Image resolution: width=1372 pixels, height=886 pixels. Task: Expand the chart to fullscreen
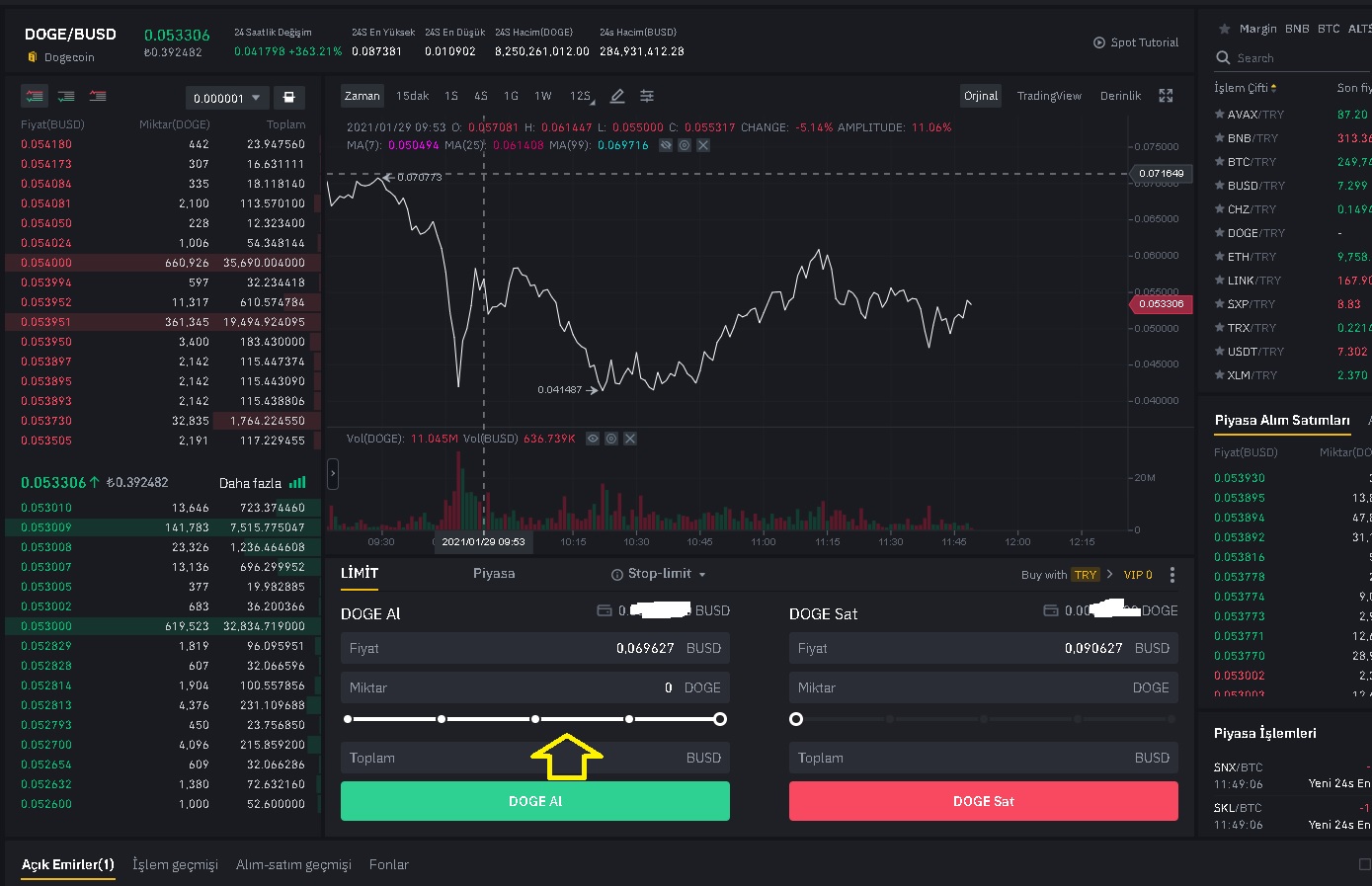pyautogui.click(x=1166, y=96)
